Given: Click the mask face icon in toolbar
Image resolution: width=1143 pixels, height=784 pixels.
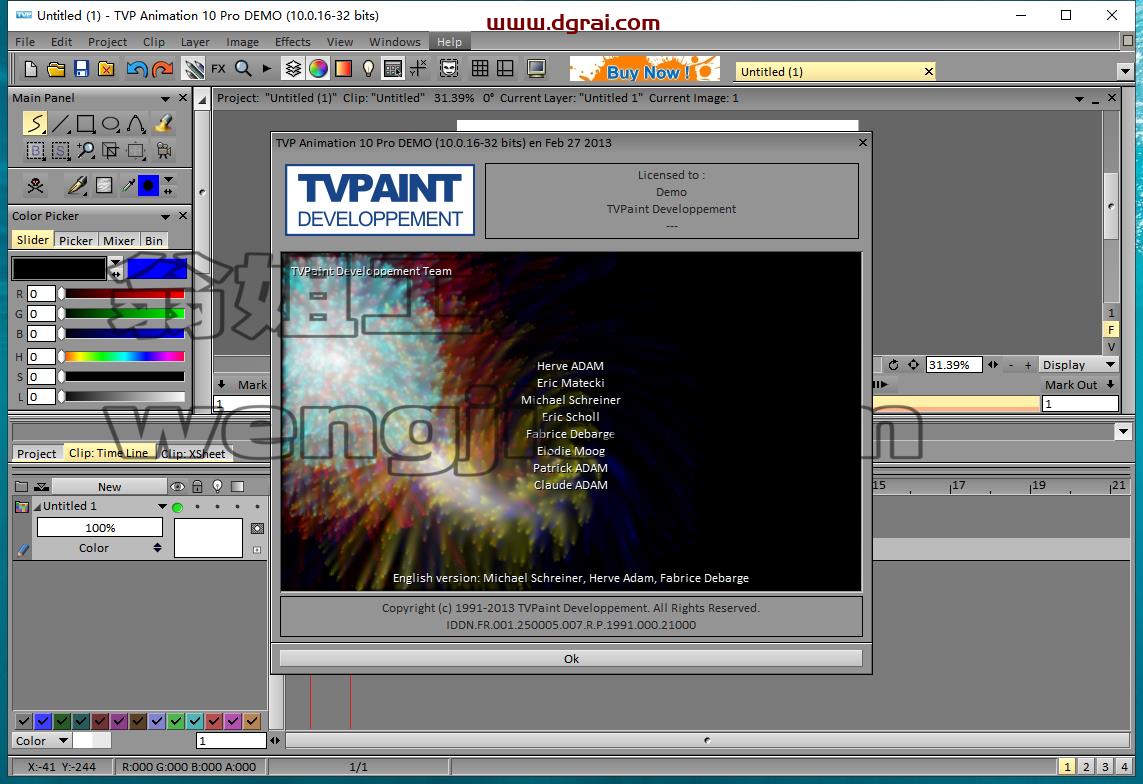Looking at the screenshot, I should pyautogui.click(x=449, y=69).
